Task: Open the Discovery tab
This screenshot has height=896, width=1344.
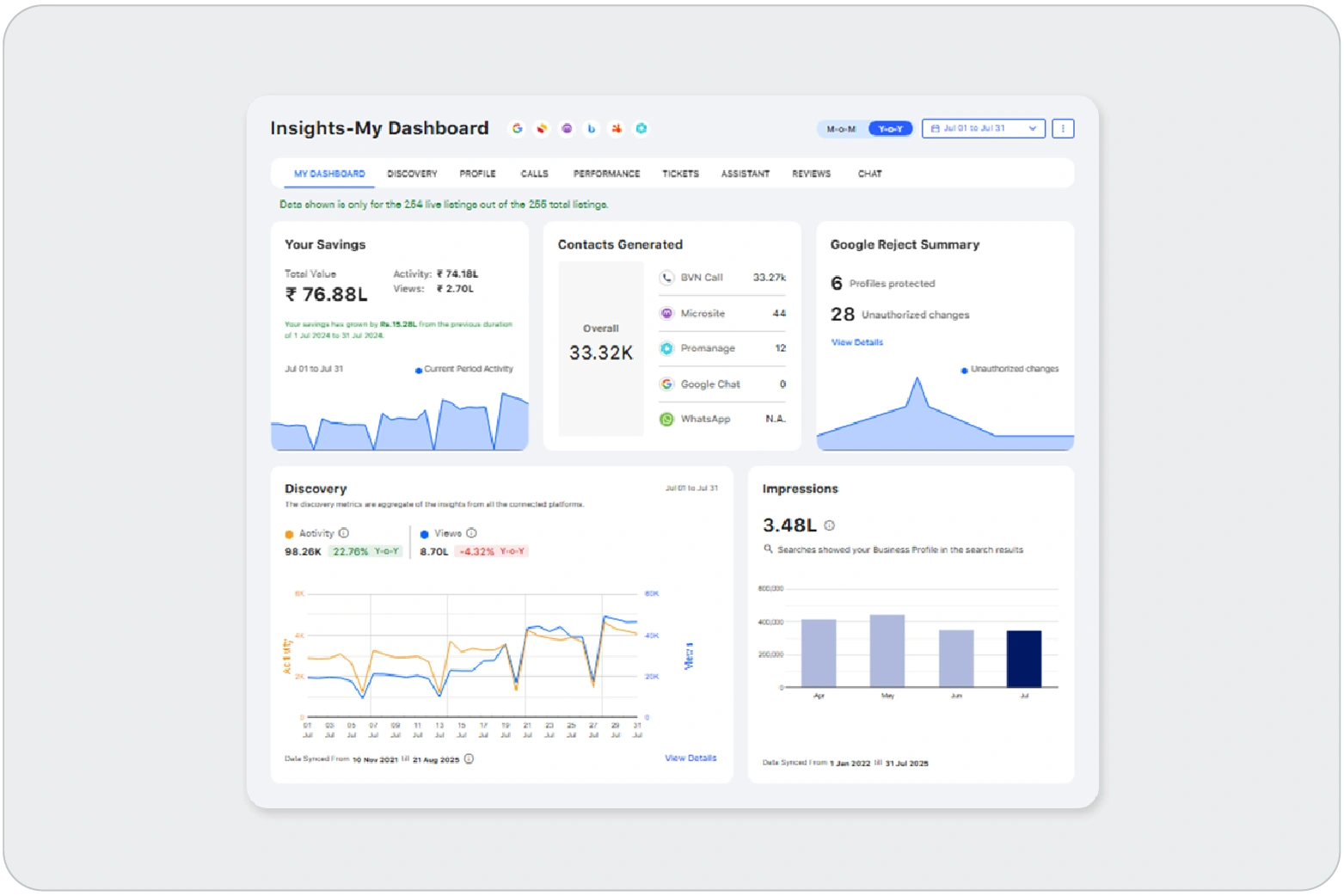Action: pyautogui.click(x=412, y=174)
